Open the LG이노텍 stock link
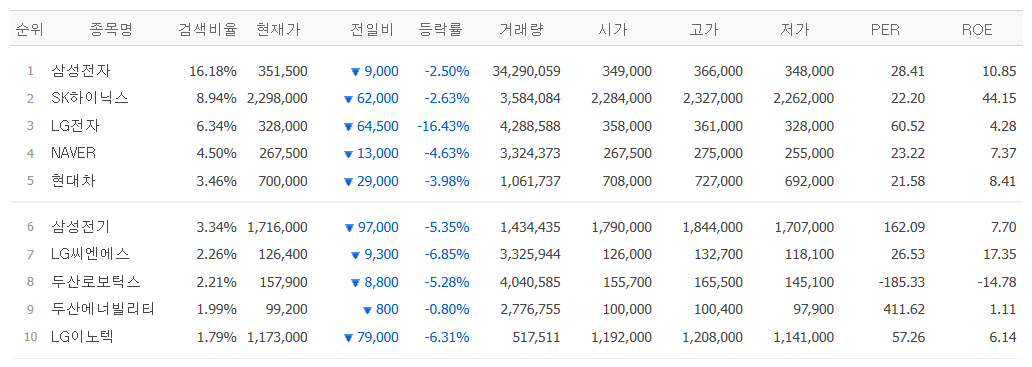Screen dimensions: 1032x367 82,337
